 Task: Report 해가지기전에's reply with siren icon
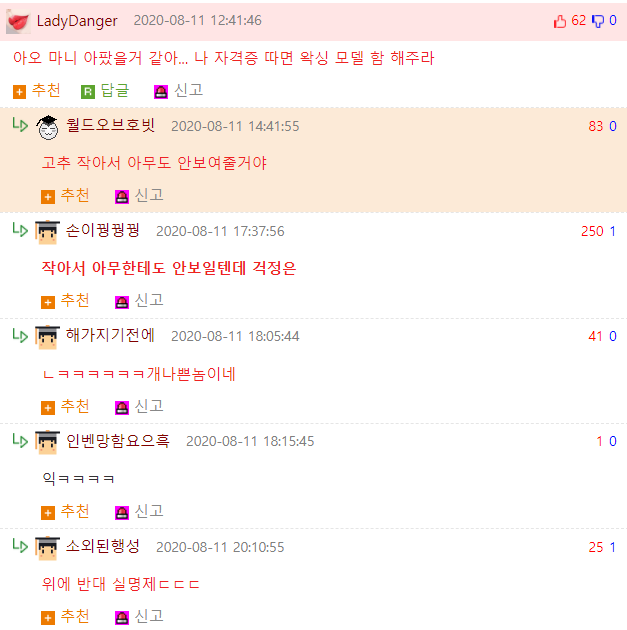tap(122, 407)
